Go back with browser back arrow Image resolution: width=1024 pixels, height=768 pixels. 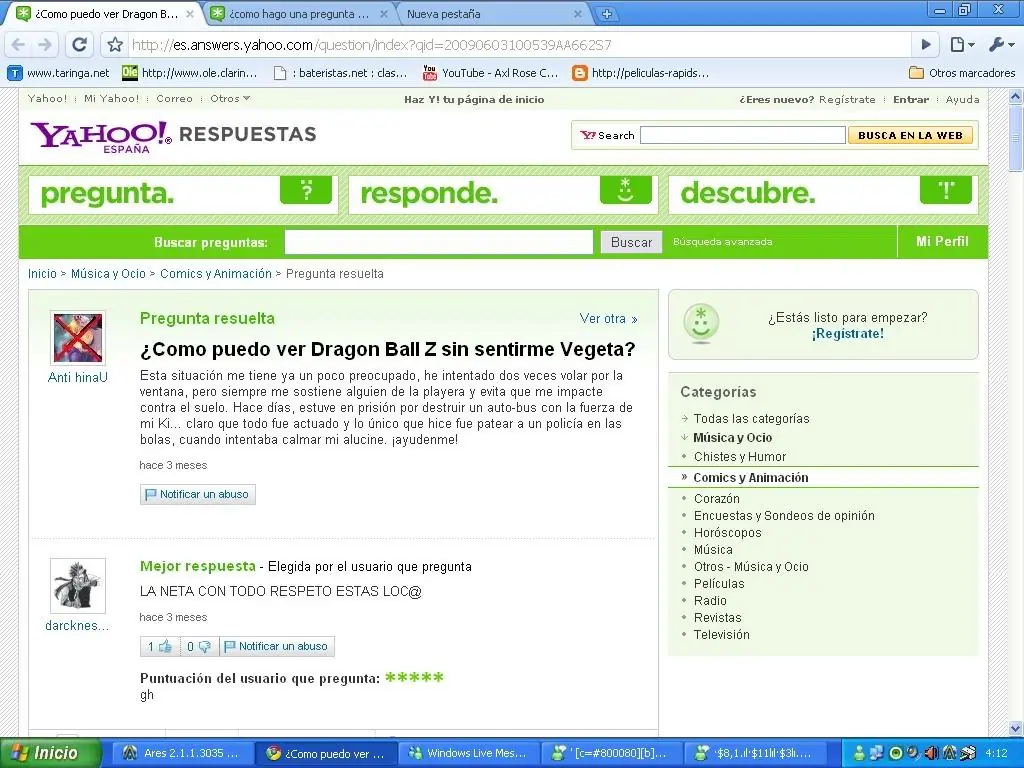pyautogui.click(x=18, y=44)
